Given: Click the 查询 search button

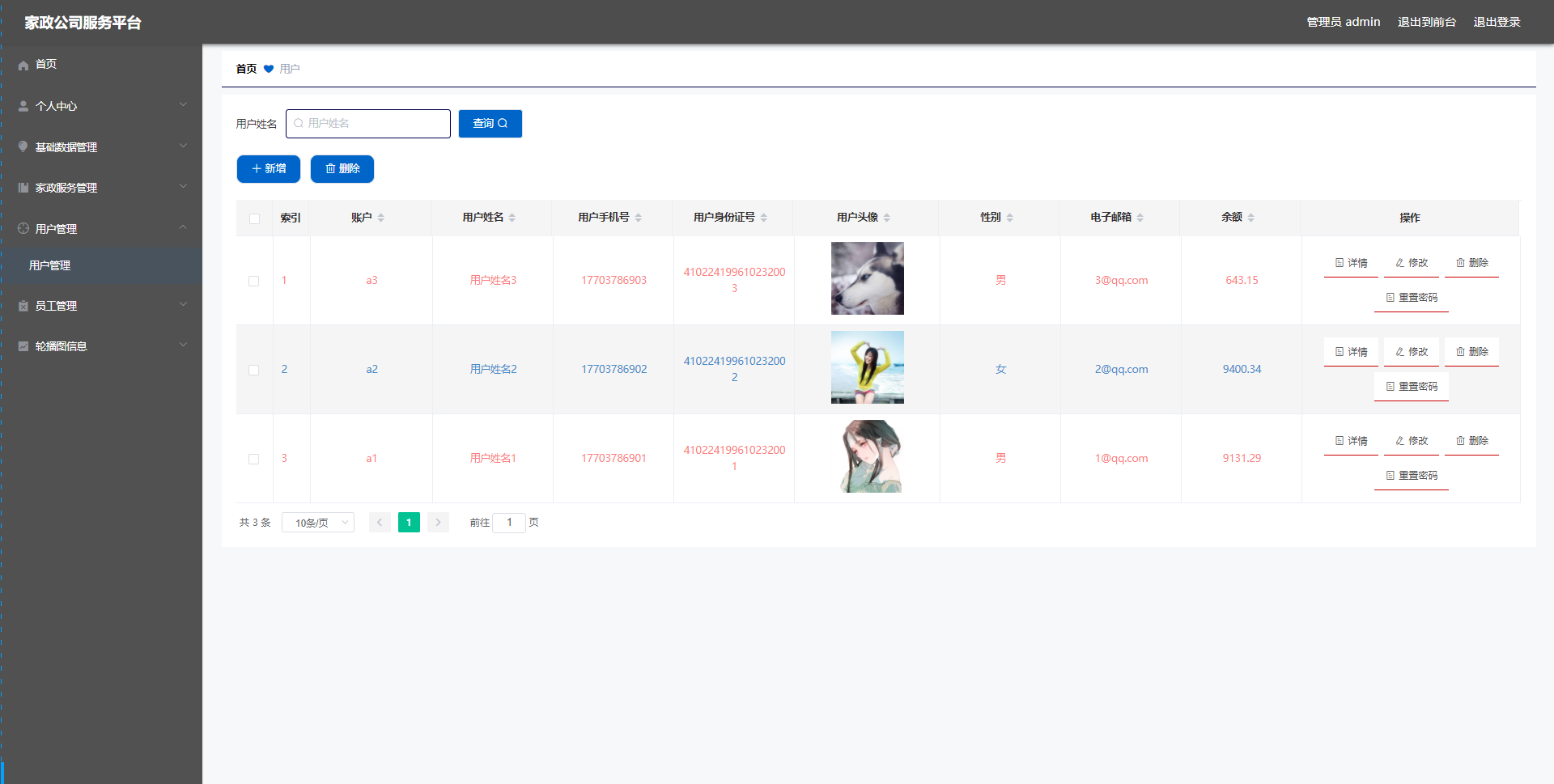Looking at the screenshot, I should click(x=490, y=124).
